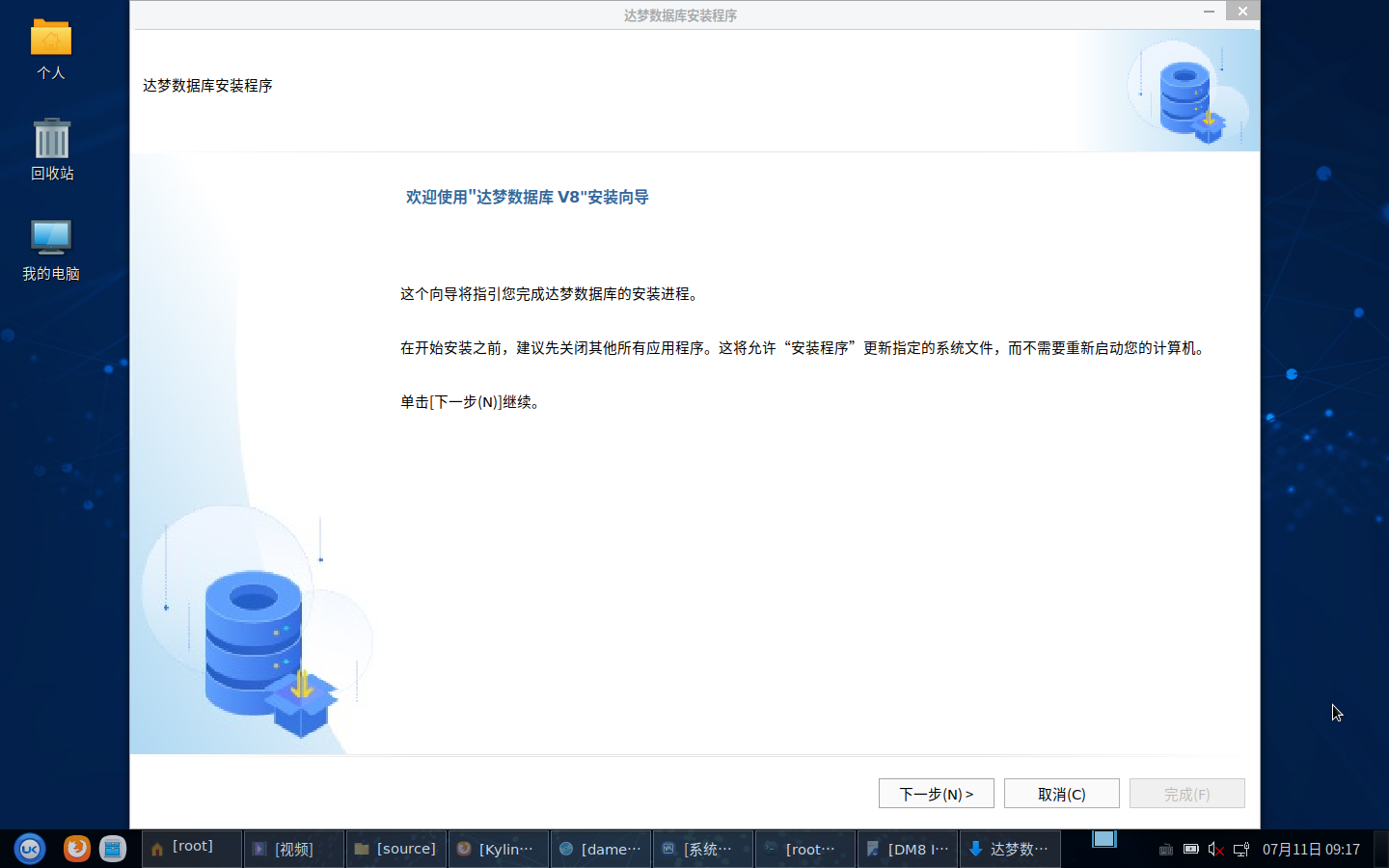Open the network status tray icon
The image size is (1389, 868).
(x=1241, y=850)
